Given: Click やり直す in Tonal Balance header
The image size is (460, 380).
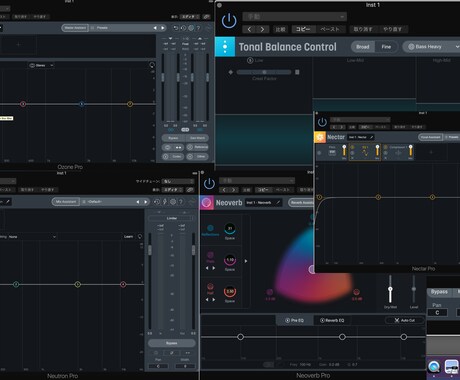Looking at the screenshot, I should click(x=392, y=29).
